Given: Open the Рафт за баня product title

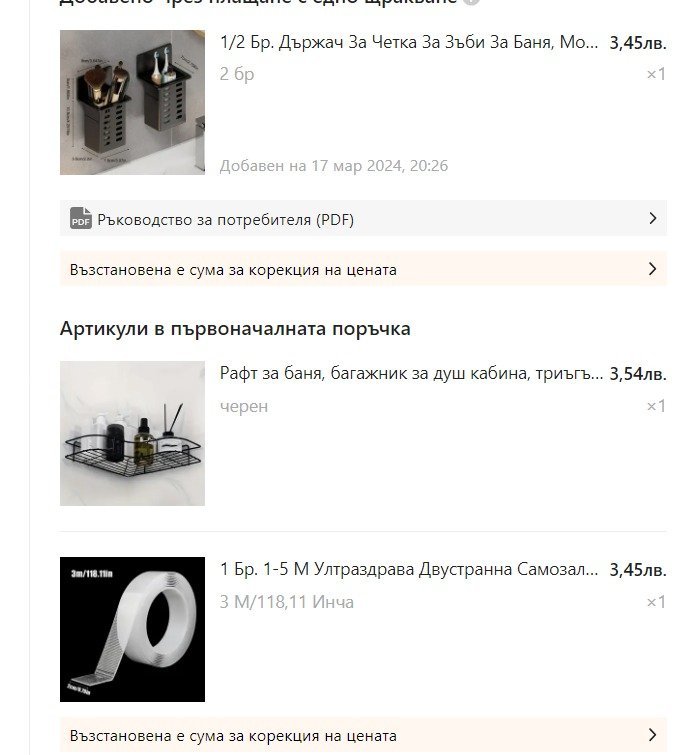Looking at the screenshot, I should [x=411, y=374].
